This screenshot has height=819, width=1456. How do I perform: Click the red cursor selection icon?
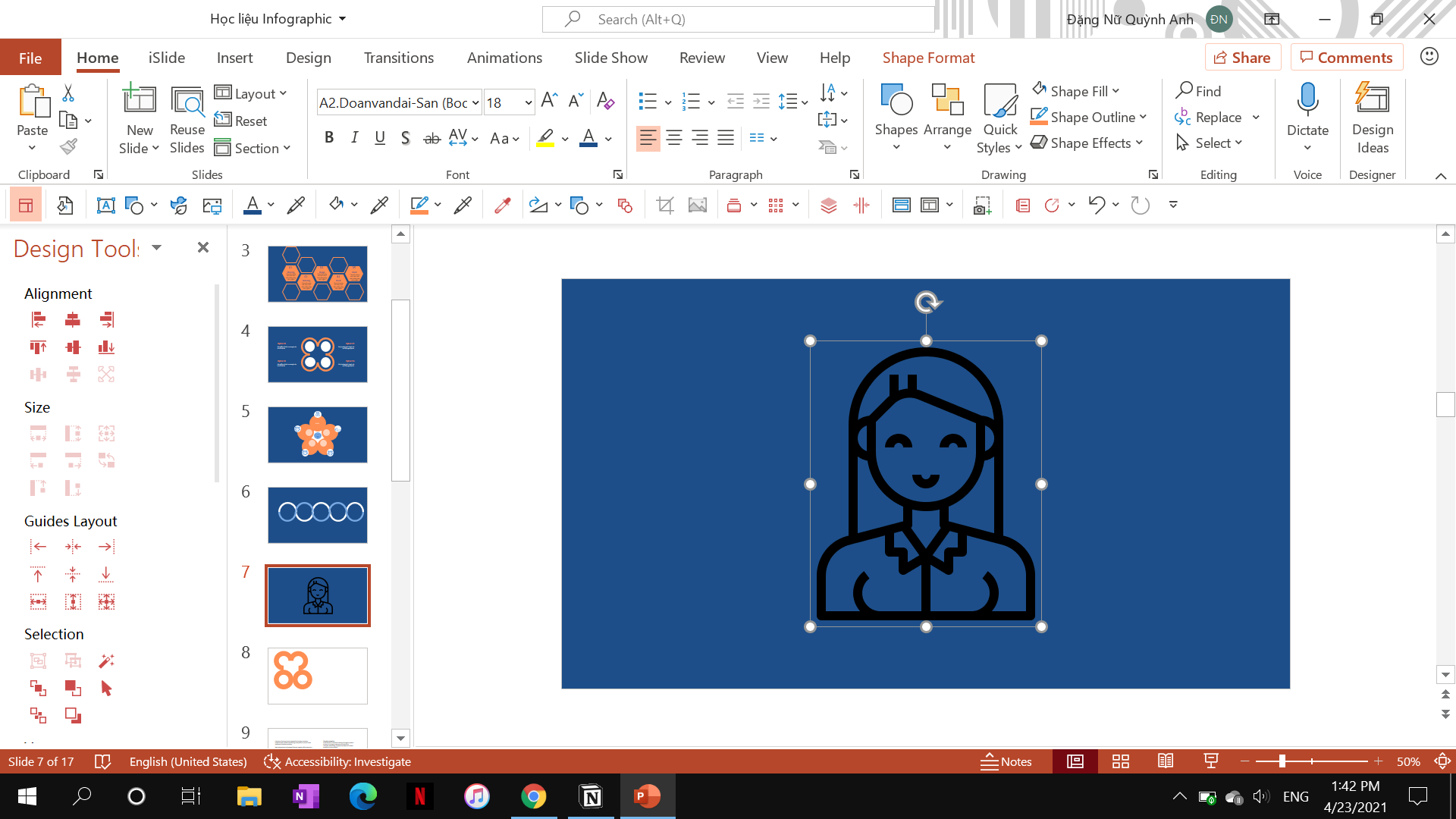click(107, 689)
